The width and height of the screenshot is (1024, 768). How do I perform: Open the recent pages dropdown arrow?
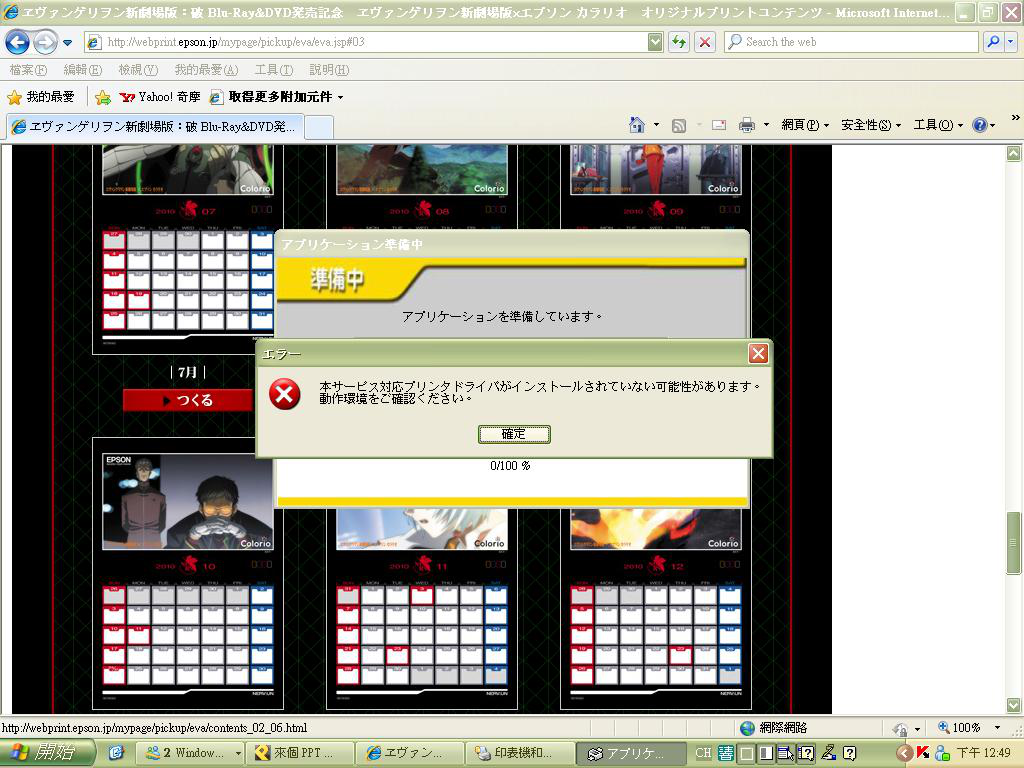(68, 43)
